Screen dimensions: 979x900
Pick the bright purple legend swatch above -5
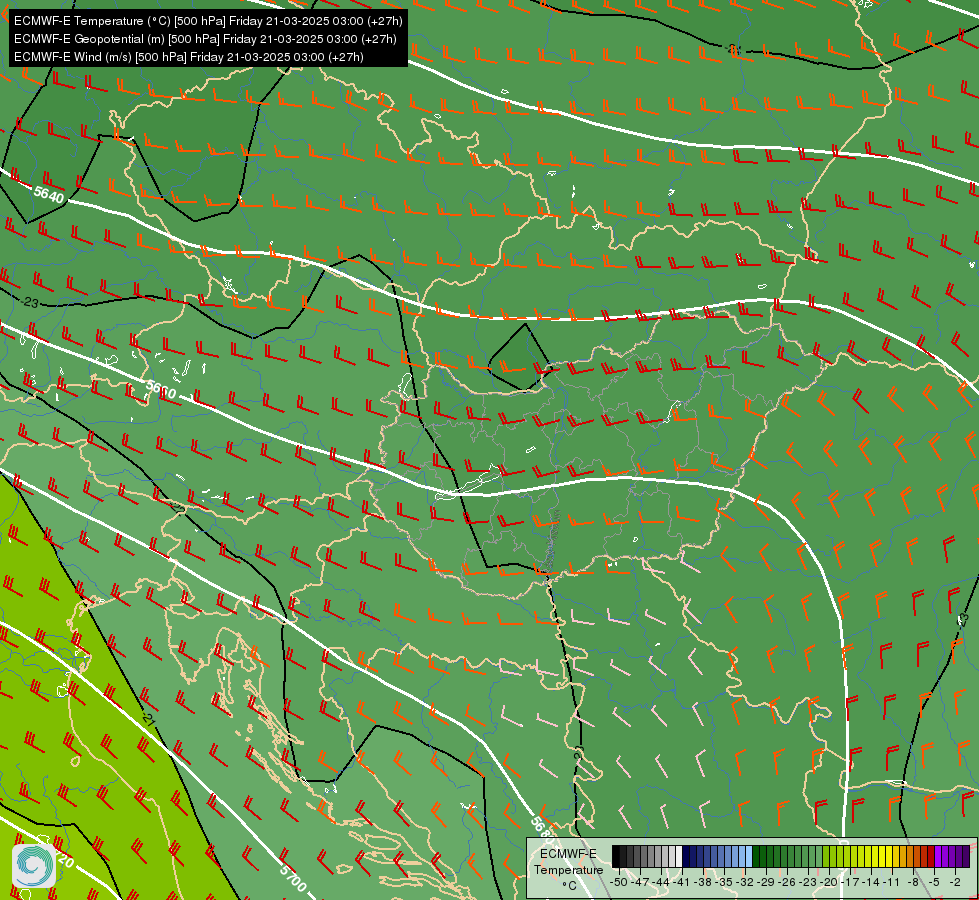938,856
